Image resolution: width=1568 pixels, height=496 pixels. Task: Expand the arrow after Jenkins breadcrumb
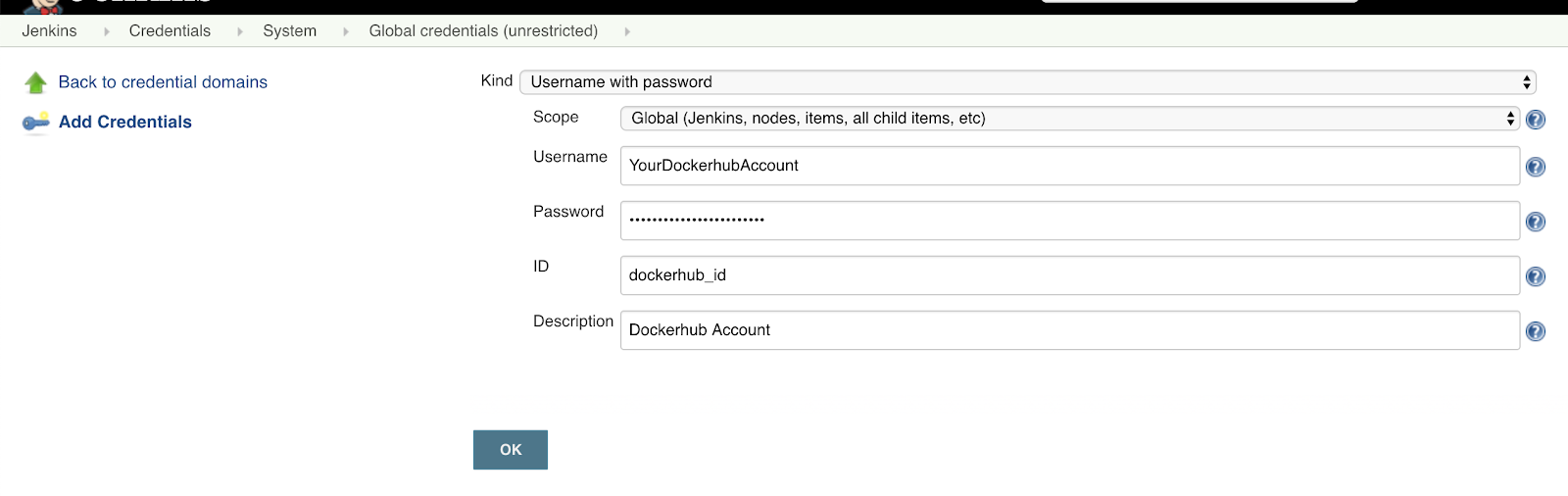(106, 31)
